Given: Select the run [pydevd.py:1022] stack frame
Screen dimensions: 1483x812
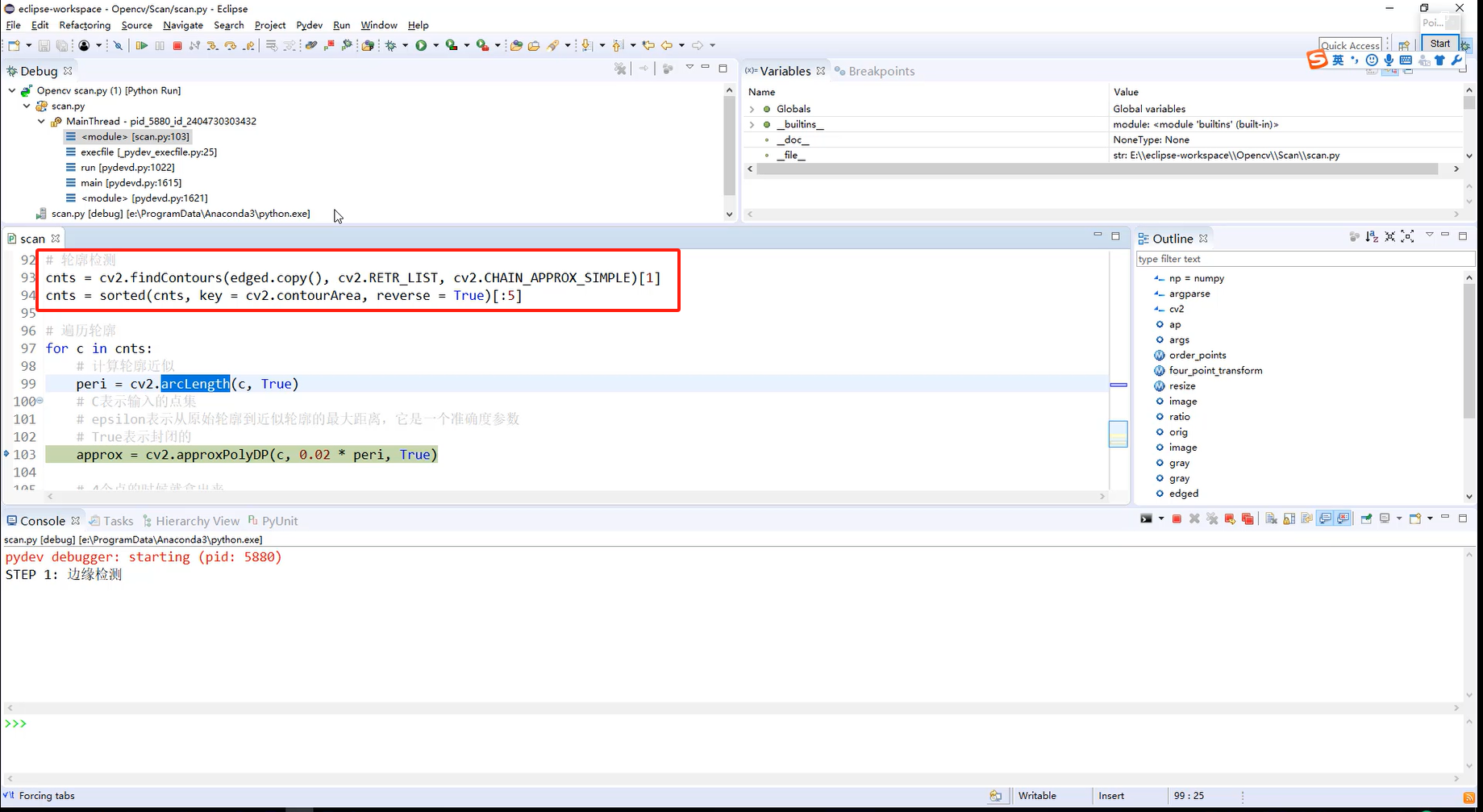Looking at the screenshot, I should (x=127, y=167).
